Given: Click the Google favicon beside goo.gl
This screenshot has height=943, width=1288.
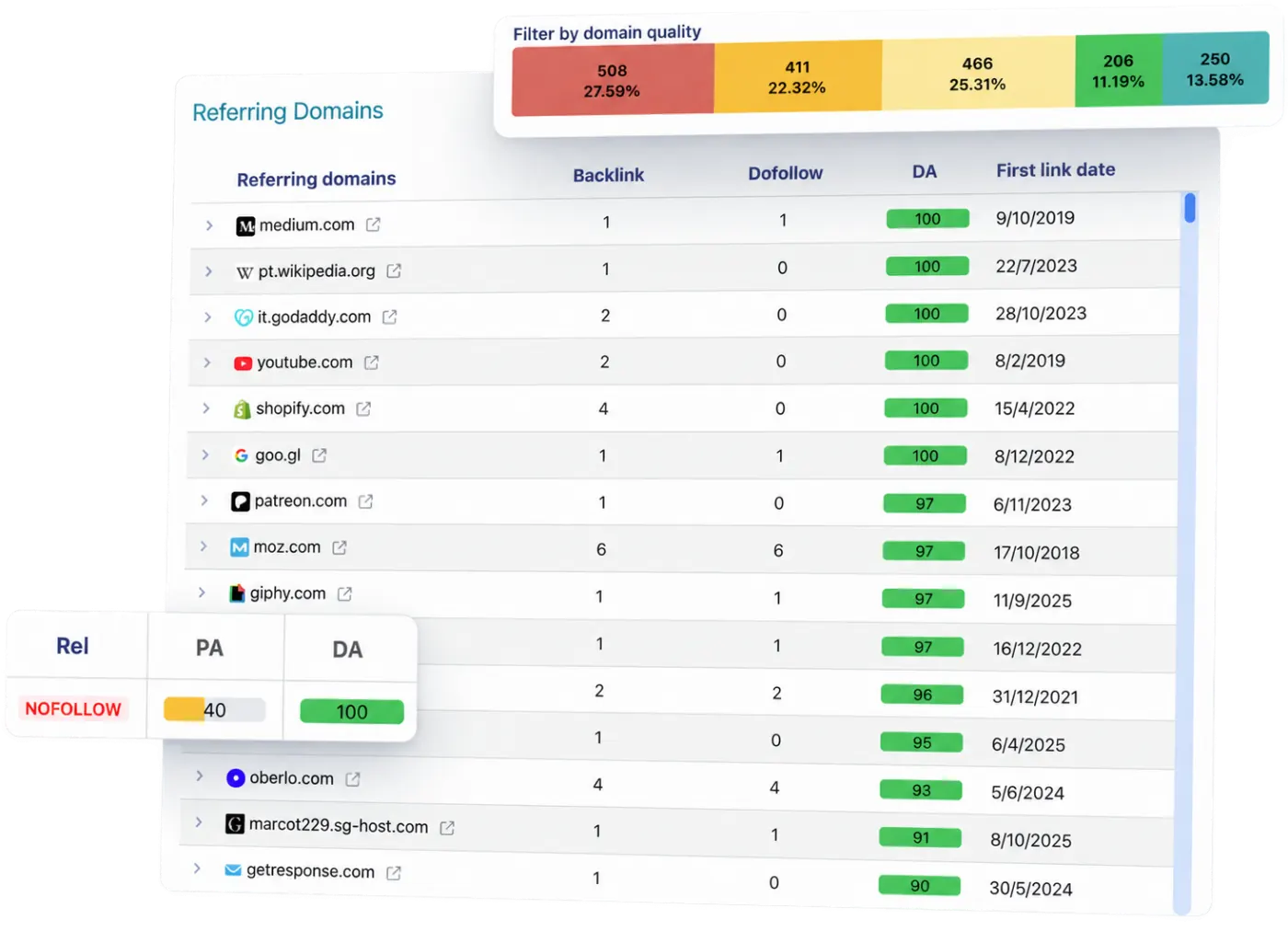Looking at the screenshot, I should (x=241, y=455).
